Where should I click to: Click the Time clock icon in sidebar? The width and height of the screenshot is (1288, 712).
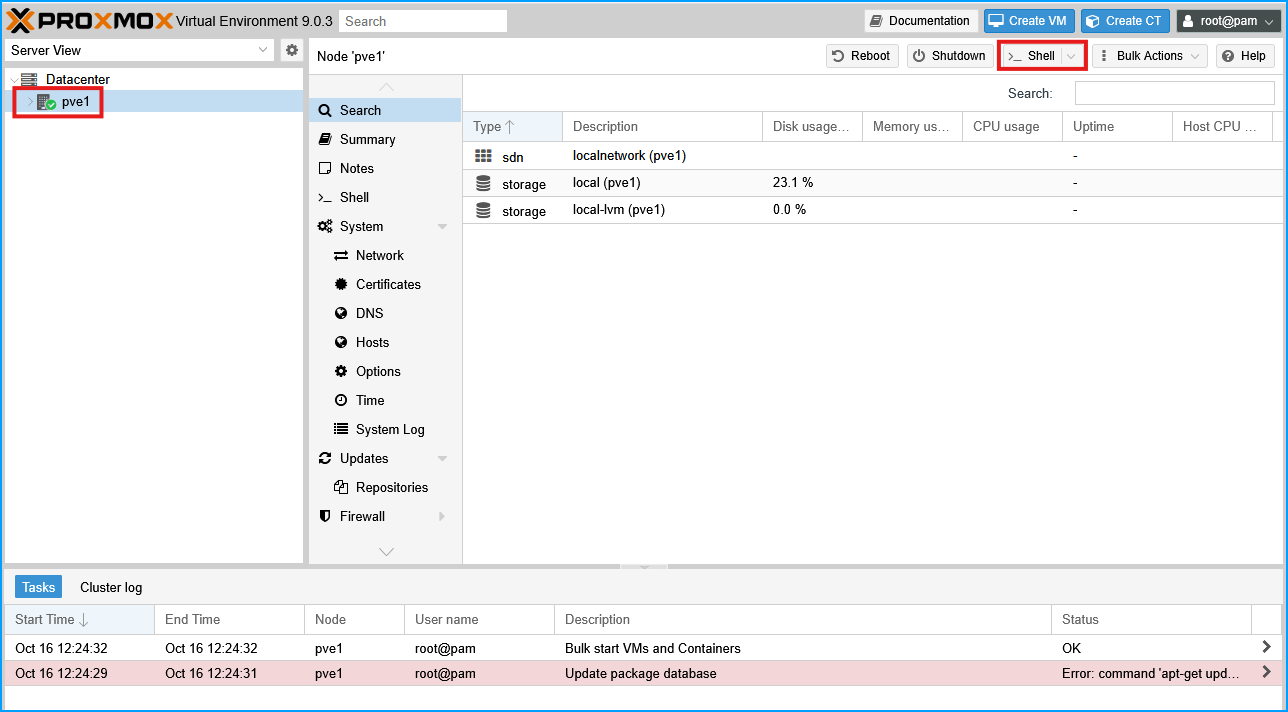pyautogui.click(x=340, y=400)
